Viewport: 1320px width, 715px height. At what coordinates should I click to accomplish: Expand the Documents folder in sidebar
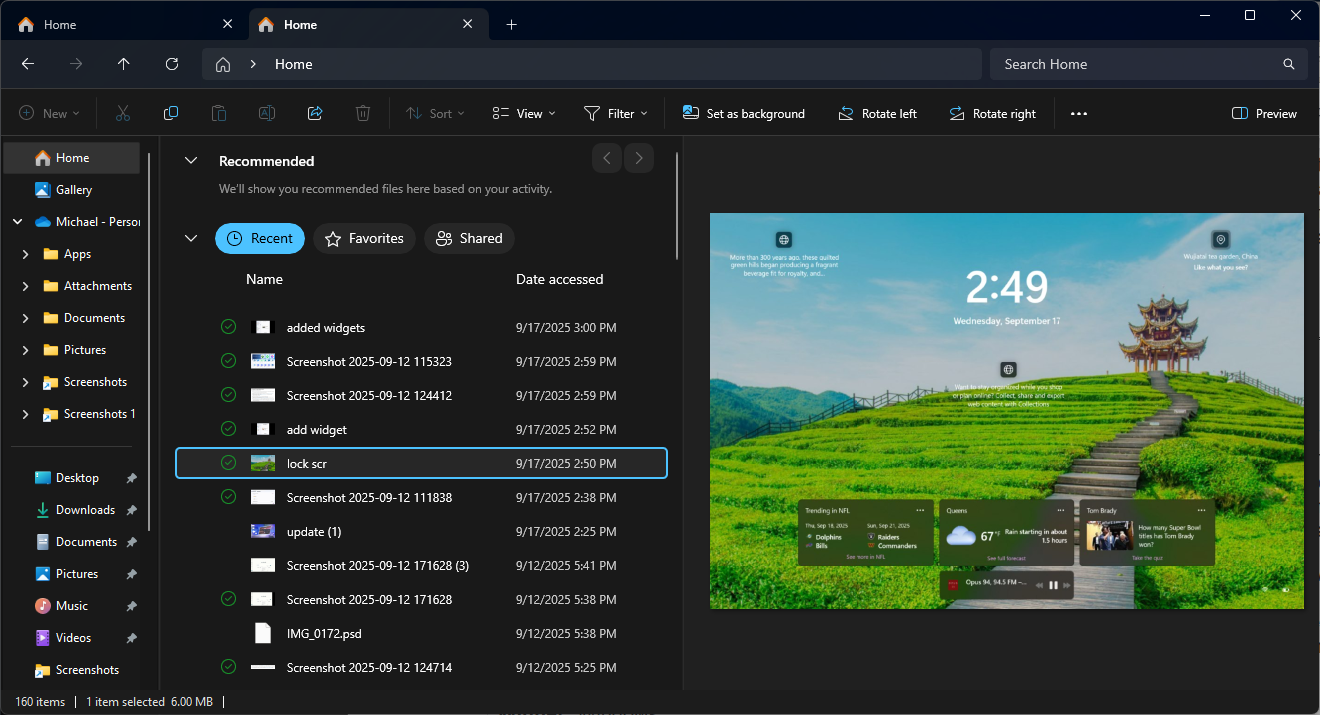click(x=25, y=318)
